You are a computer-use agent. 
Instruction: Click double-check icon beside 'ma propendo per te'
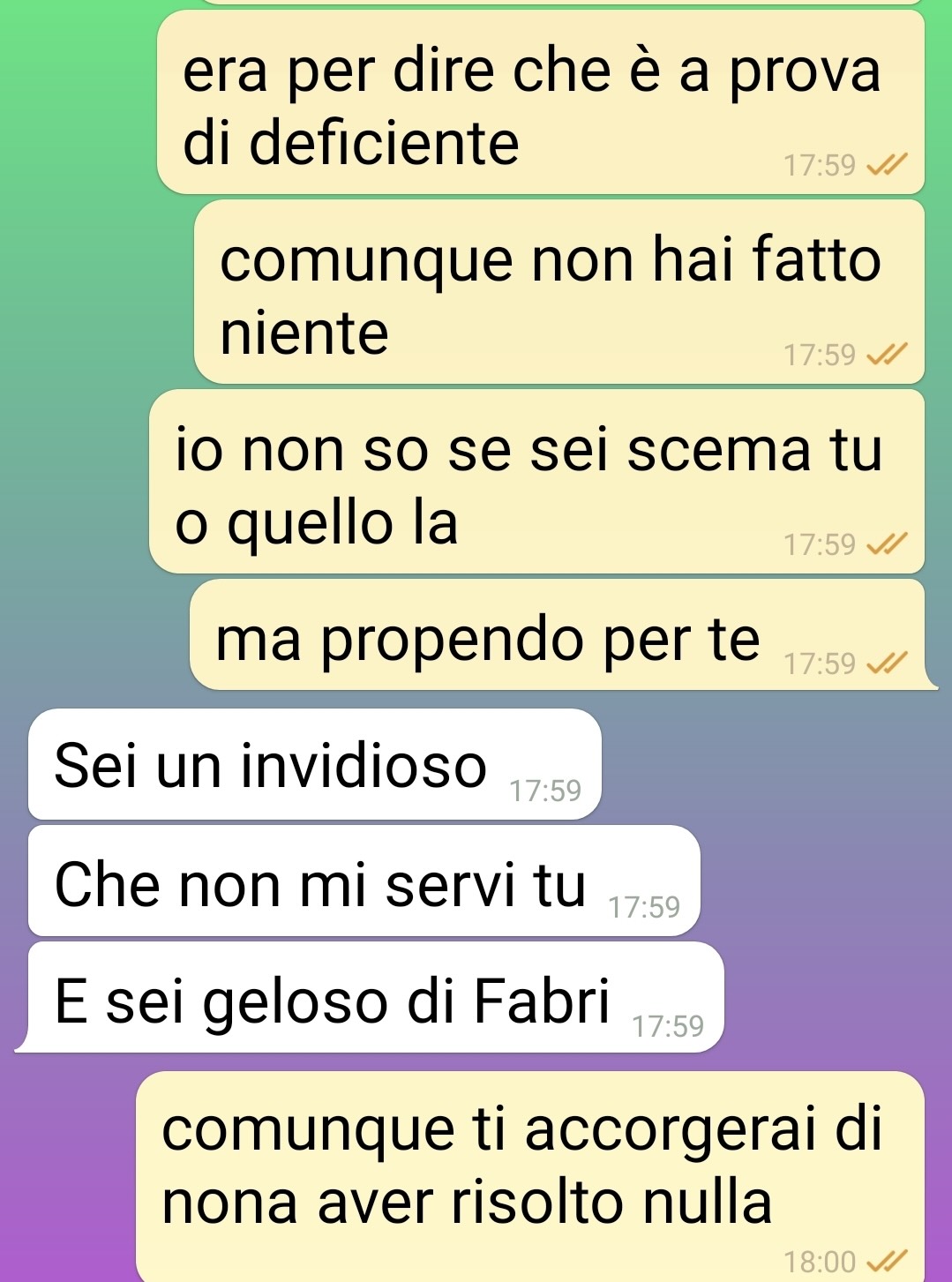(887, 663)
